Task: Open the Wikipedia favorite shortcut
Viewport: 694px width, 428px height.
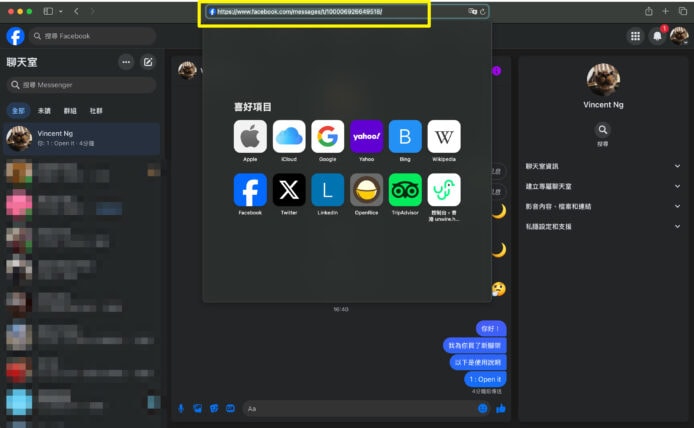Action: pyautogui.click(x=444, y=136)
